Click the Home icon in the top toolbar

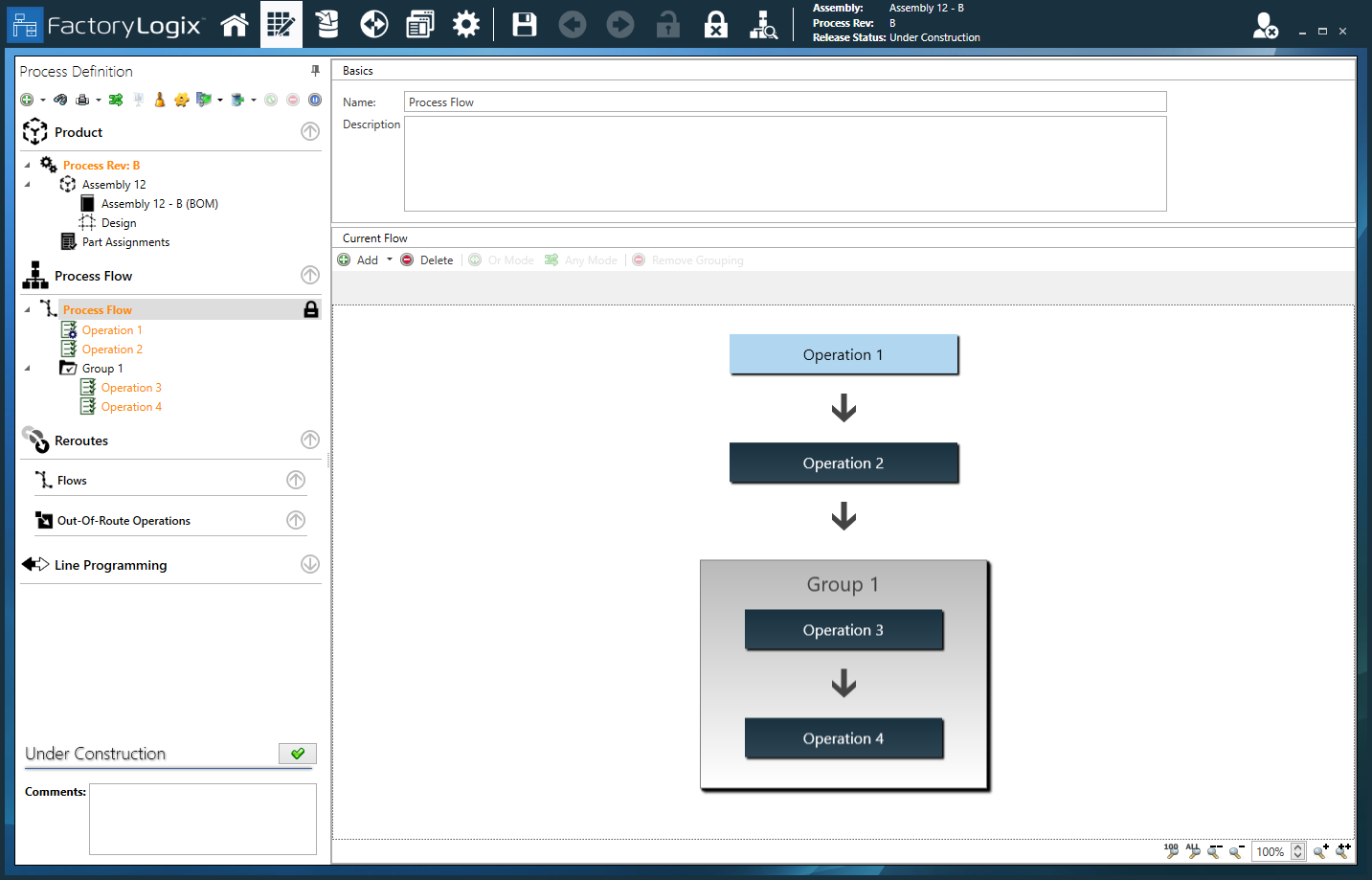coord(235,24)
